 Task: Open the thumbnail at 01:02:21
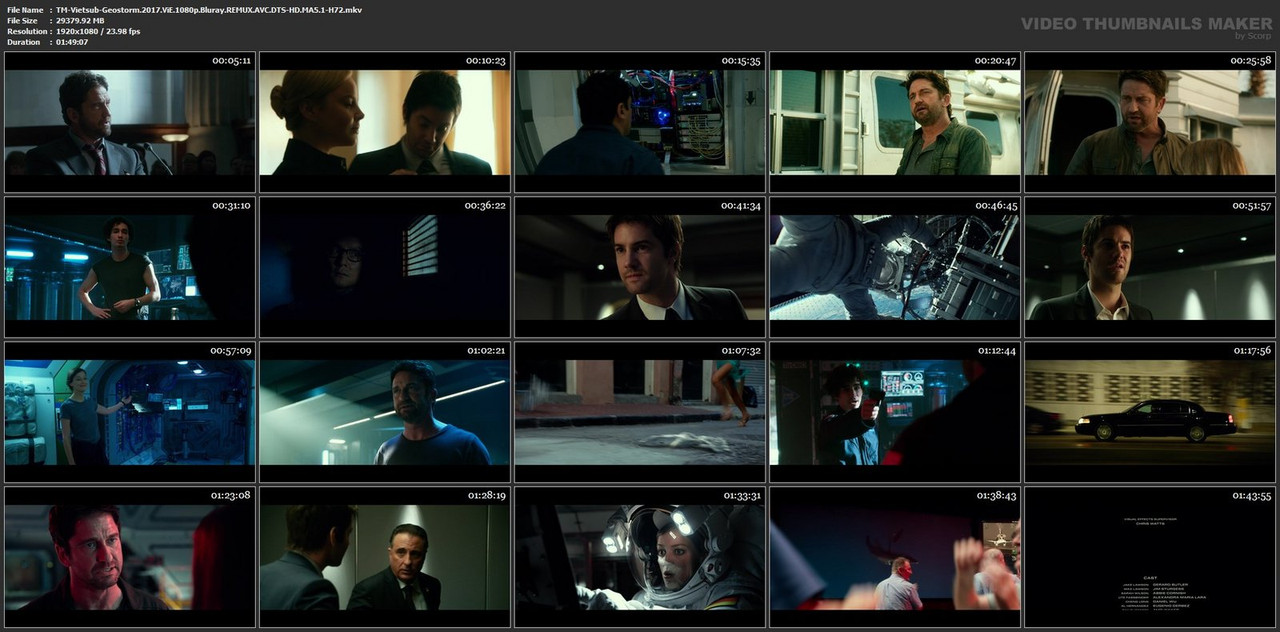(385, 412)
